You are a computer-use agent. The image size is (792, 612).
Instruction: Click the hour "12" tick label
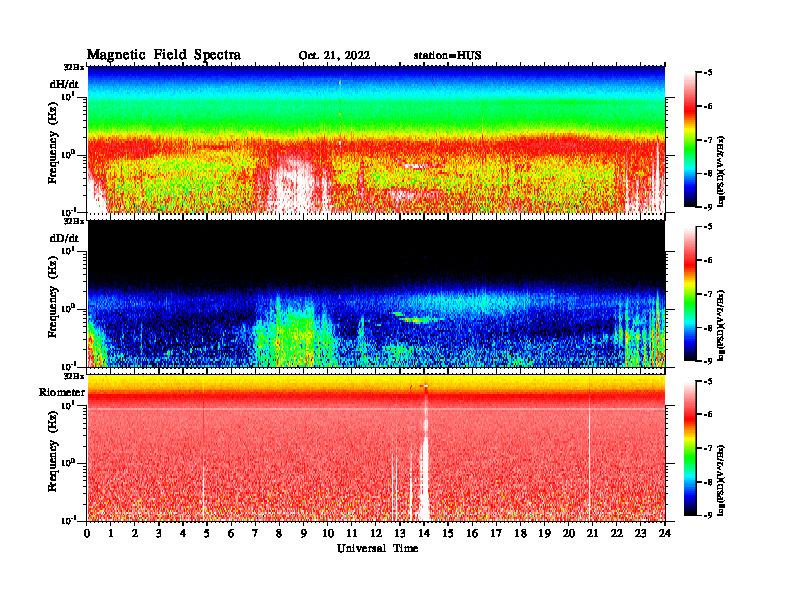tap(376, 534)
